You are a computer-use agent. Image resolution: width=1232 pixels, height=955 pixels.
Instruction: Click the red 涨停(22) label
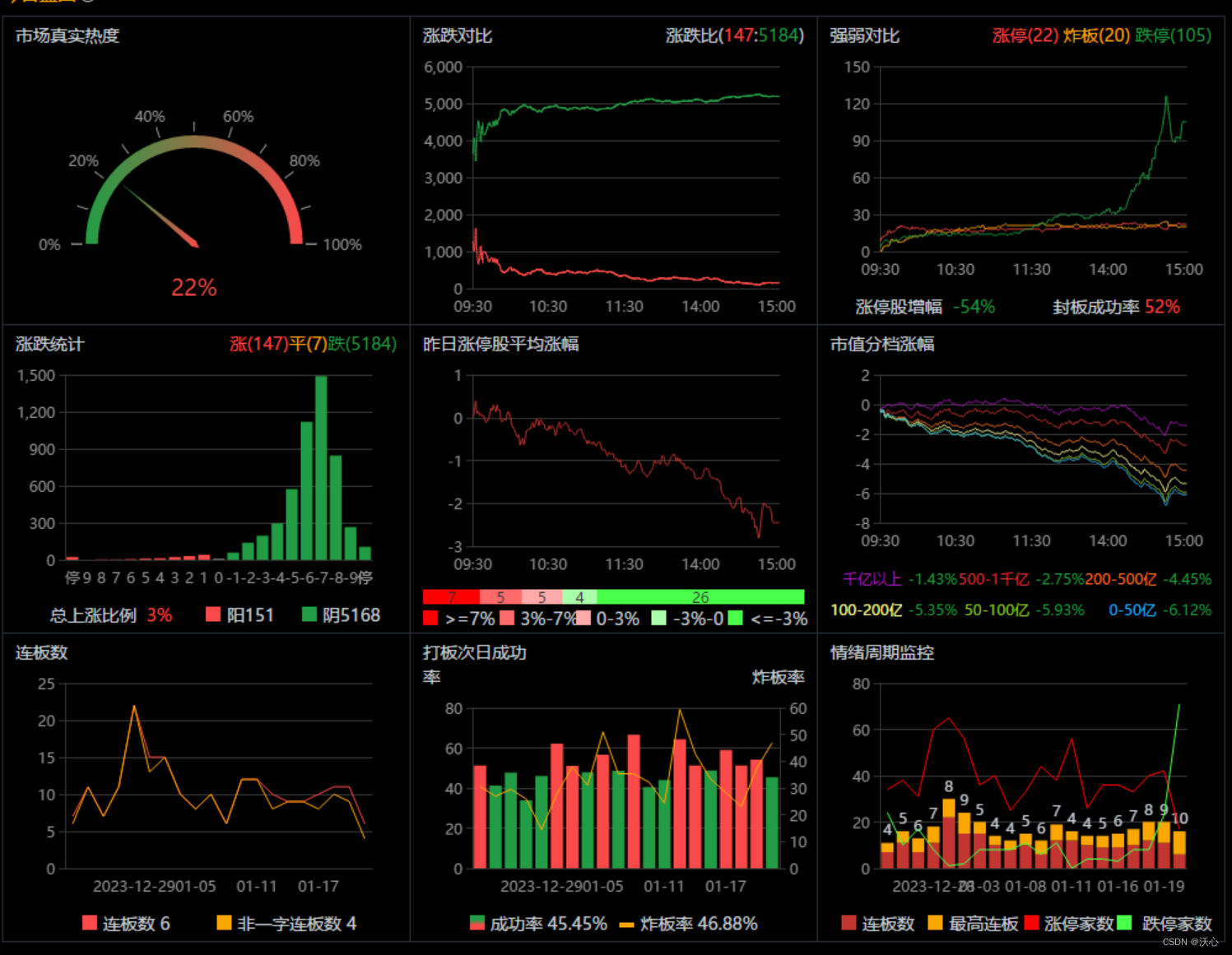coord(1025,36)
